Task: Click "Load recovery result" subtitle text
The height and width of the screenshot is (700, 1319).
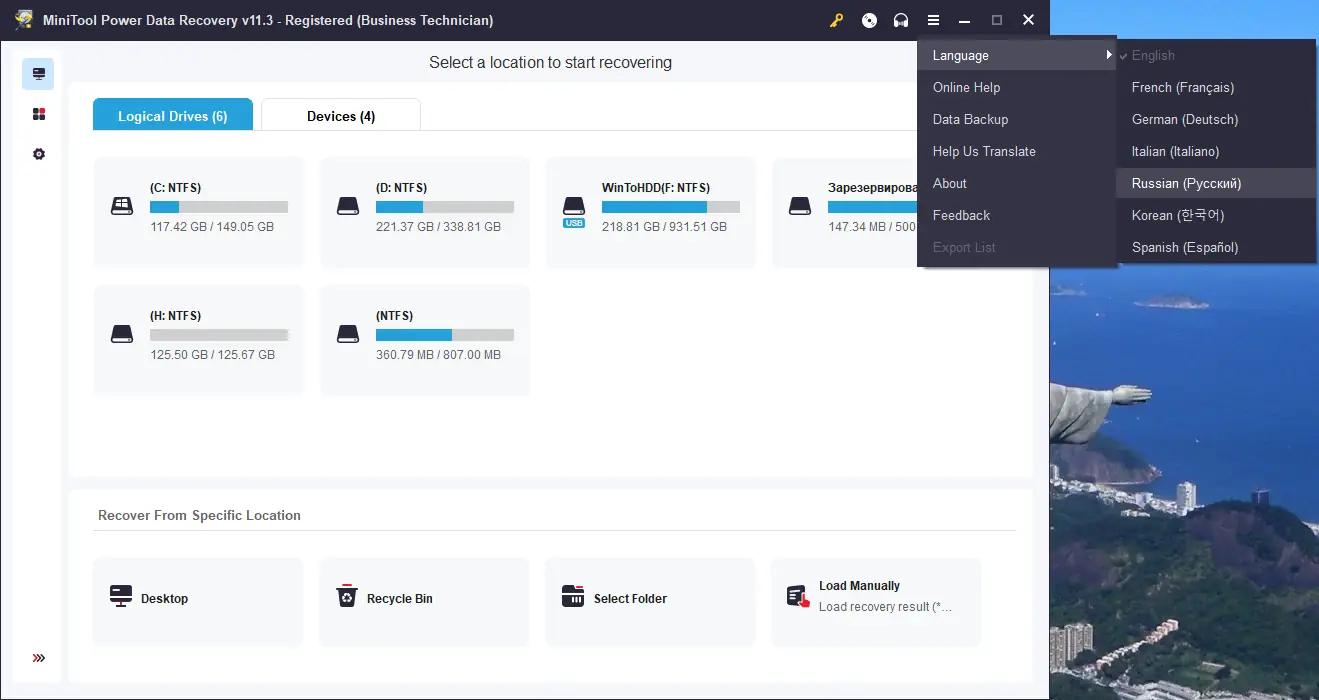Action: (885, 607)
